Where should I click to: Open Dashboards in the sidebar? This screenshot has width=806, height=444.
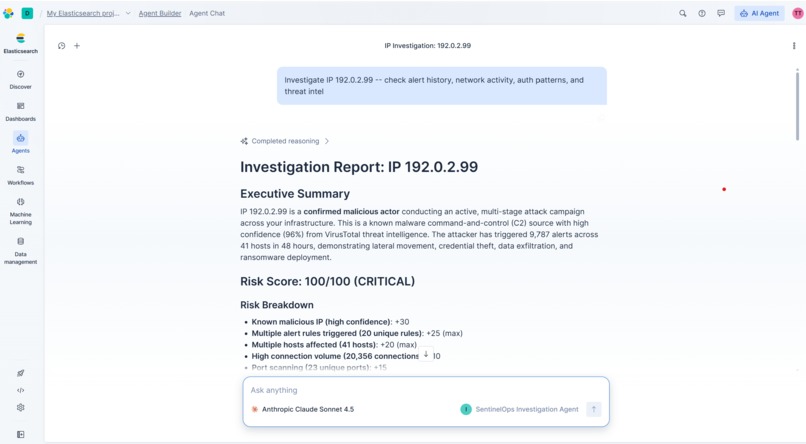click(21, 111)
